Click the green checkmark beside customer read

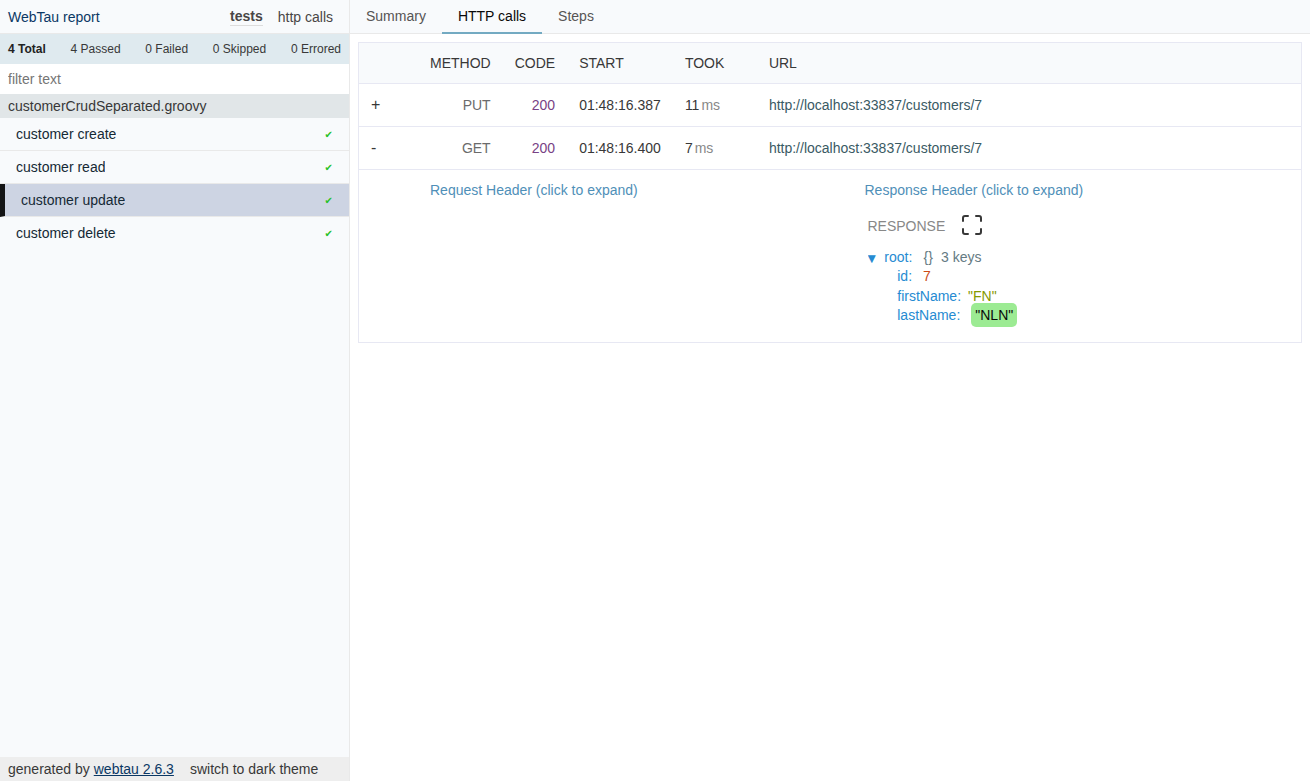click(328, 168)
